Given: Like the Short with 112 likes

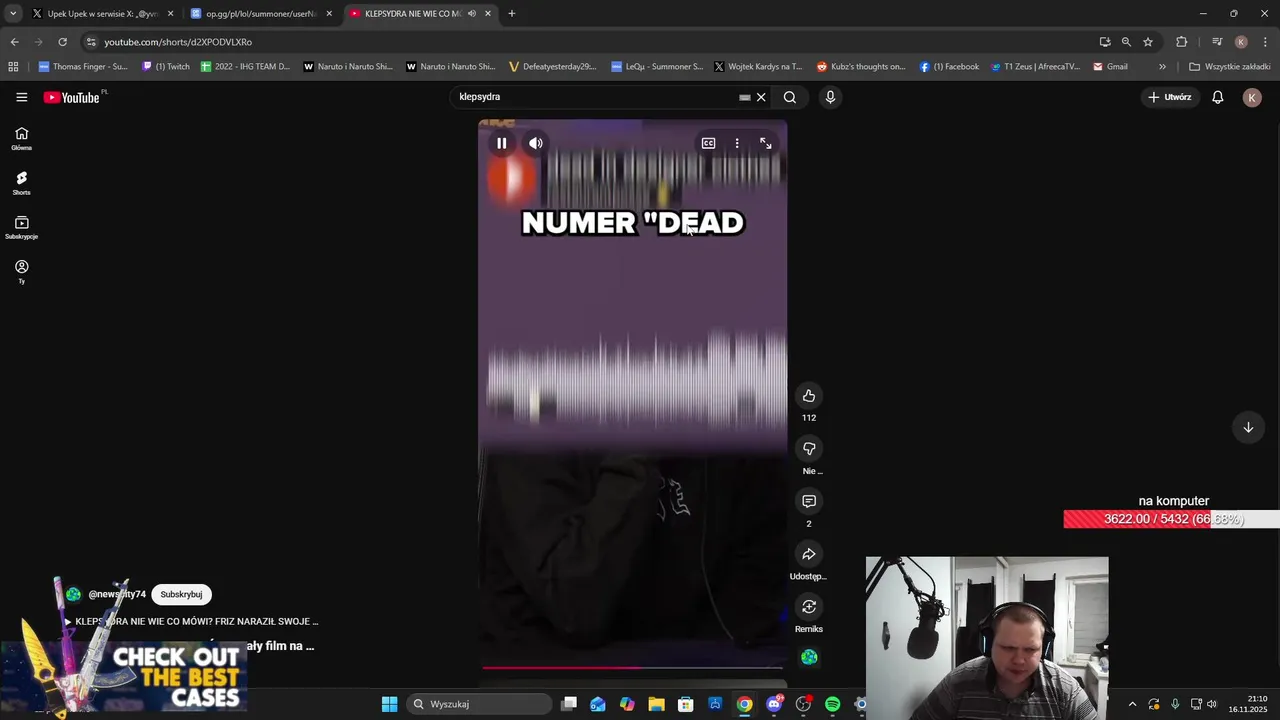Looking at the screenshot, I should pyautogui.click(x=809, y=396).
